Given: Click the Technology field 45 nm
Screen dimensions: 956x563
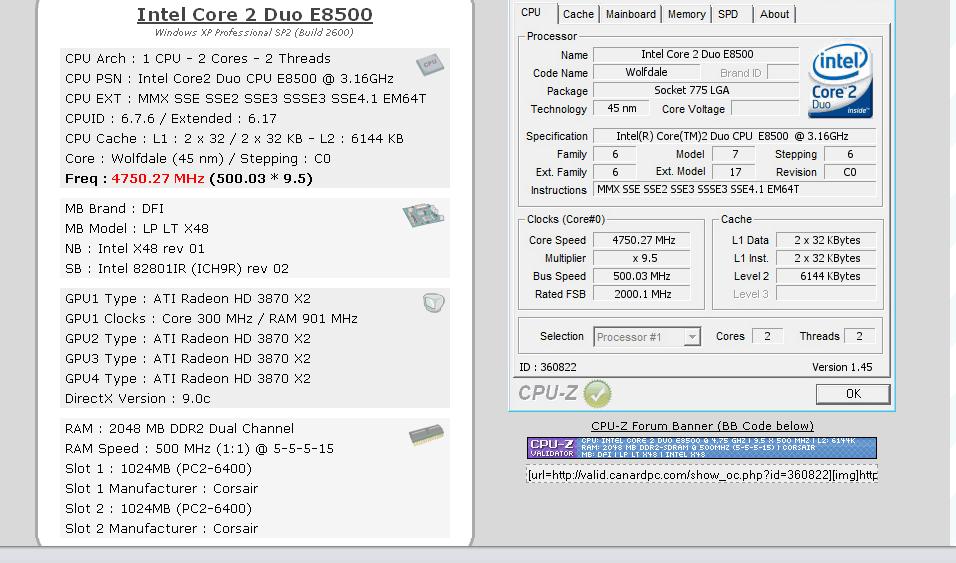Looking at the screenshot, I should (621, 108).
